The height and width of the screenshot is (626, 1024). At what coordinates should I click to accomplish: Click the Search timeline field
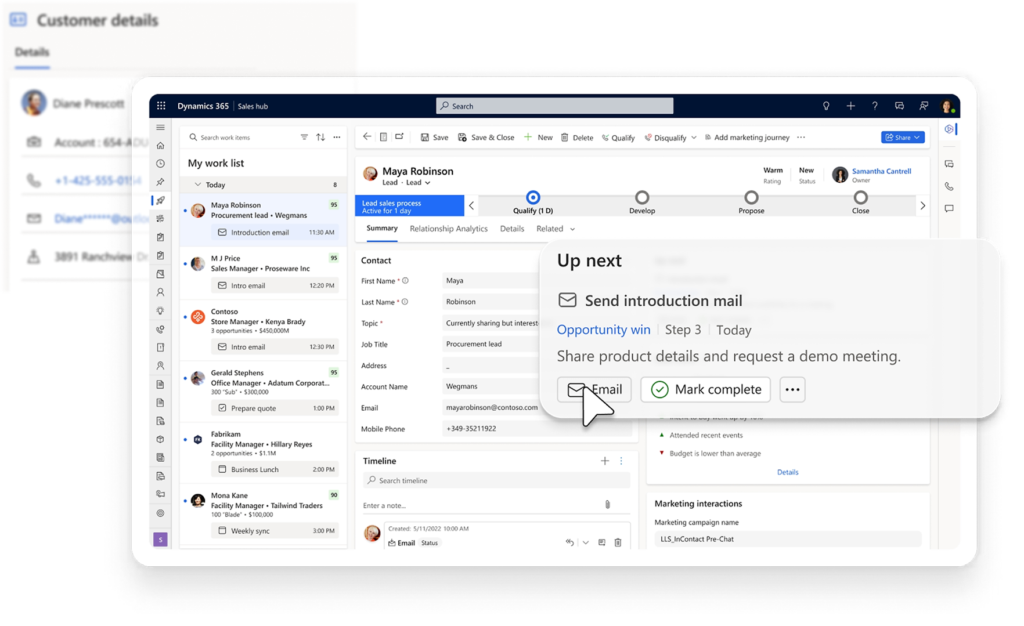coord(495,481)
